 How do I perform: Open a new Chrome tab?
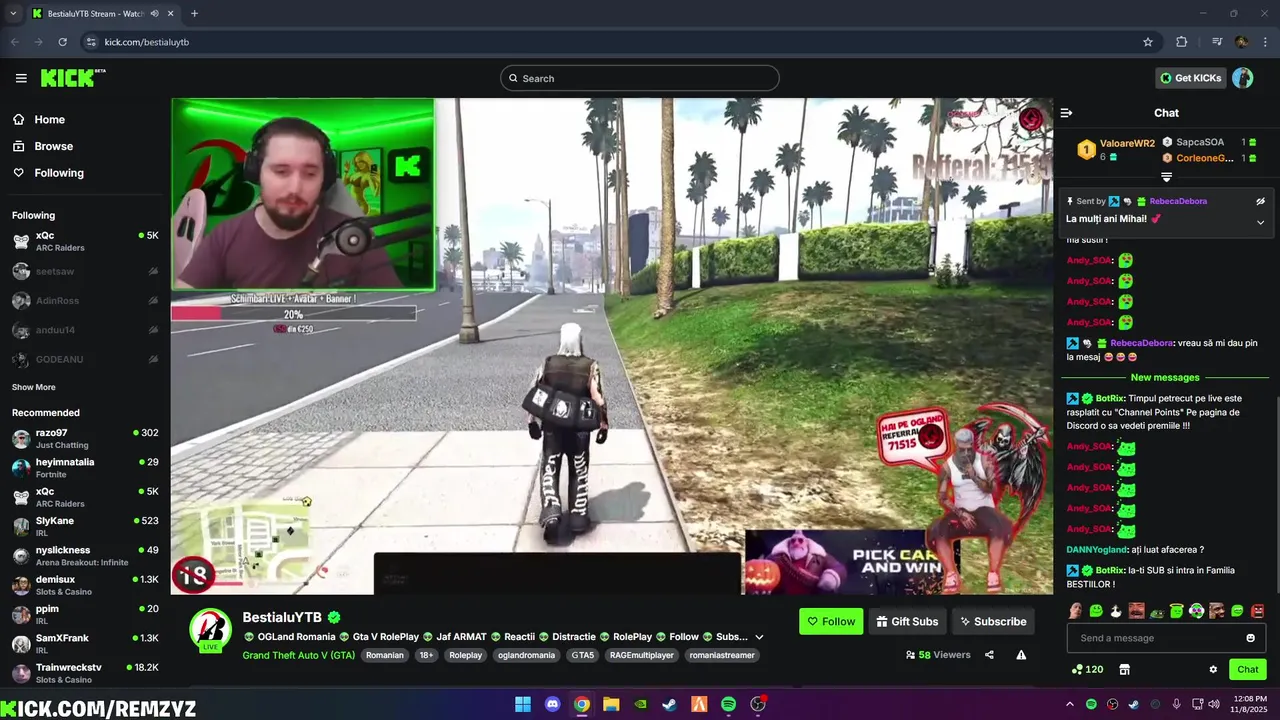coord(194,14)
